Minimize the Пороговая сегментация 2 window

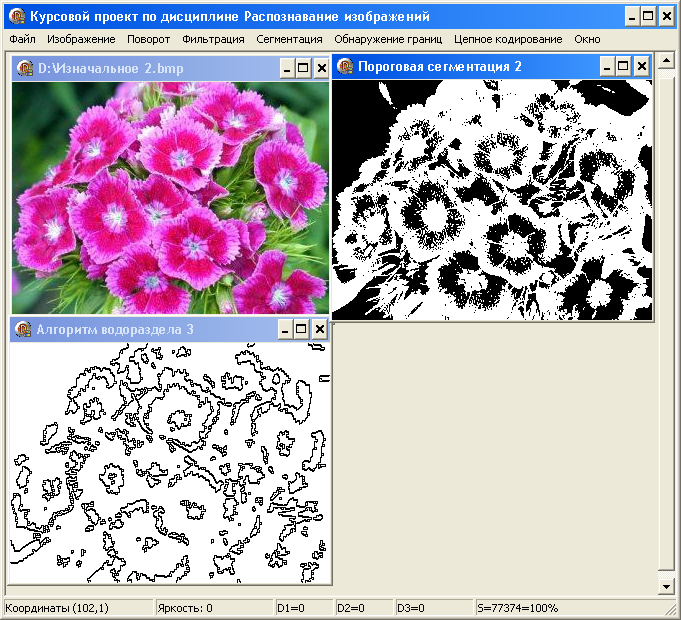[x=607, y=66]
